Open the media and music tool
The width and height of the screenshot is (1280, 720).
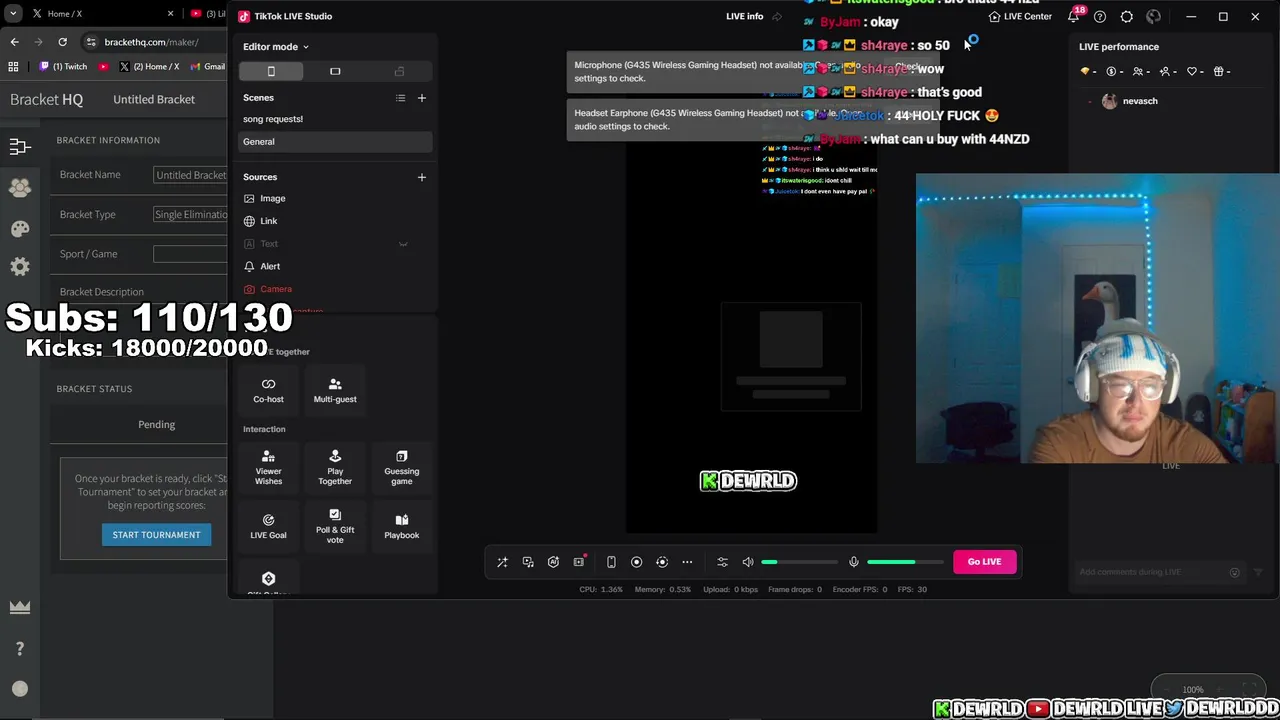coord(528,562)
